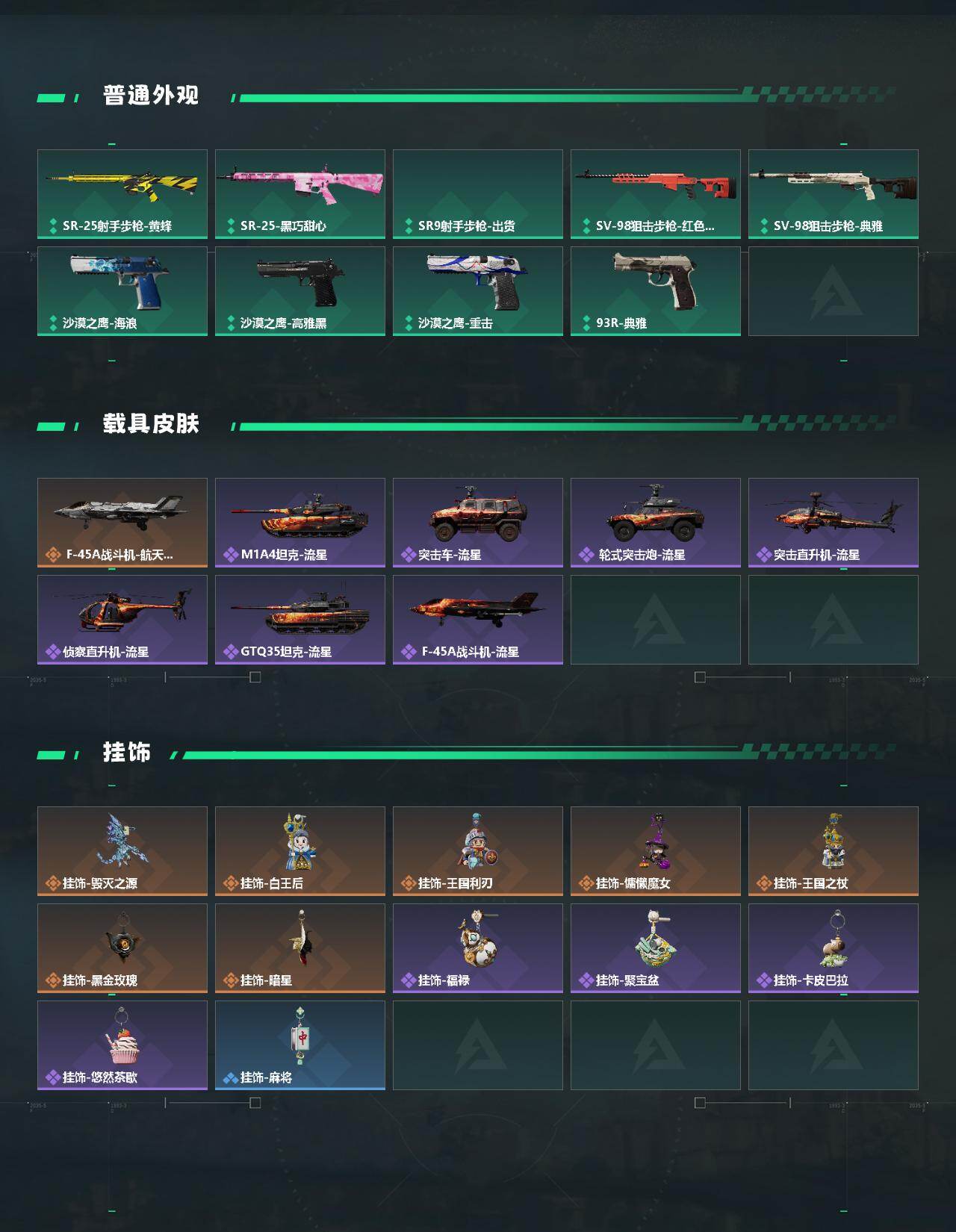Click the pink SR-25-黑巧甜心 skin
This screenshot has width=956, height=1232.
pos(300,194)
